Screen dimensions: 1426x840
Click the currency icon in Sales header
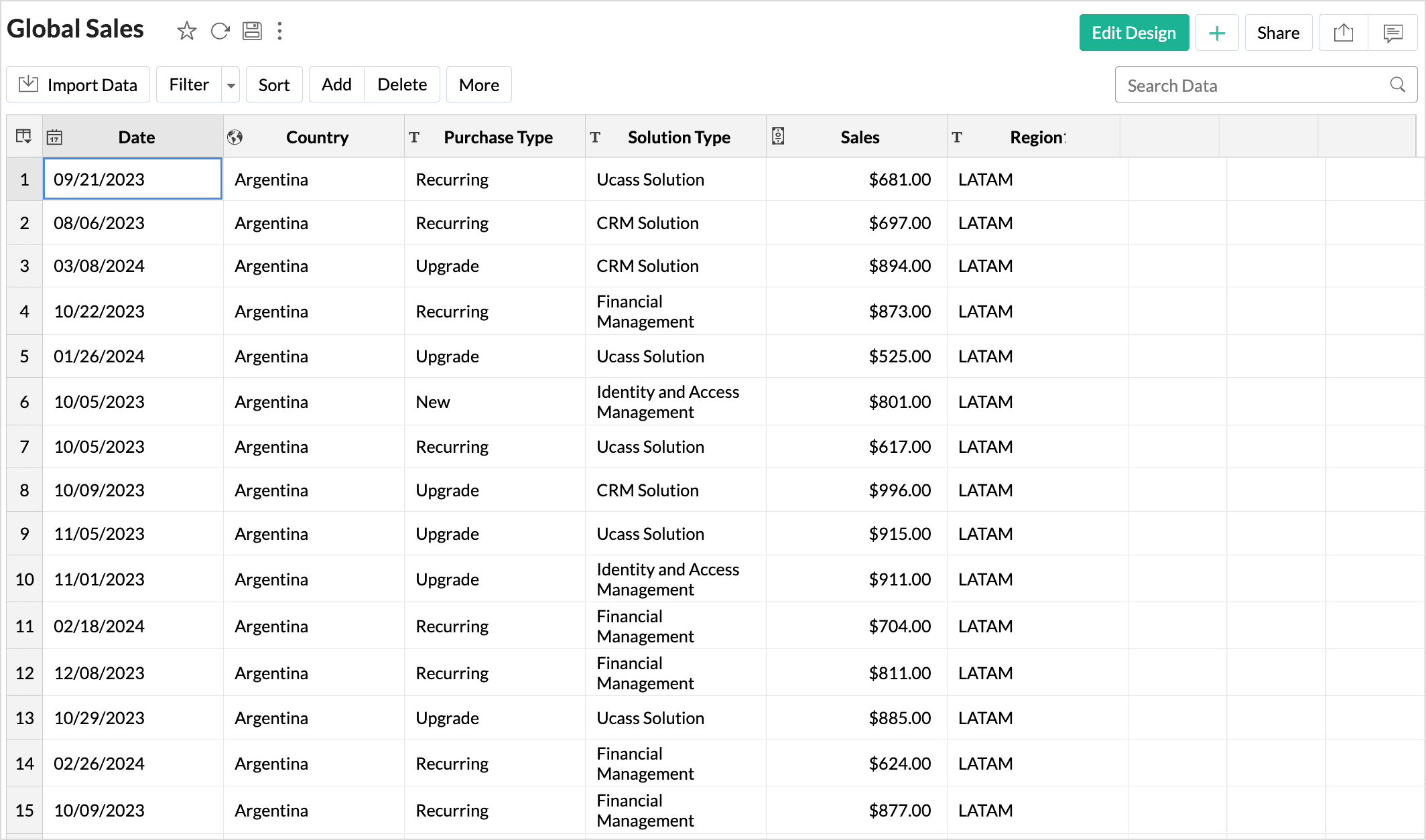778,137
